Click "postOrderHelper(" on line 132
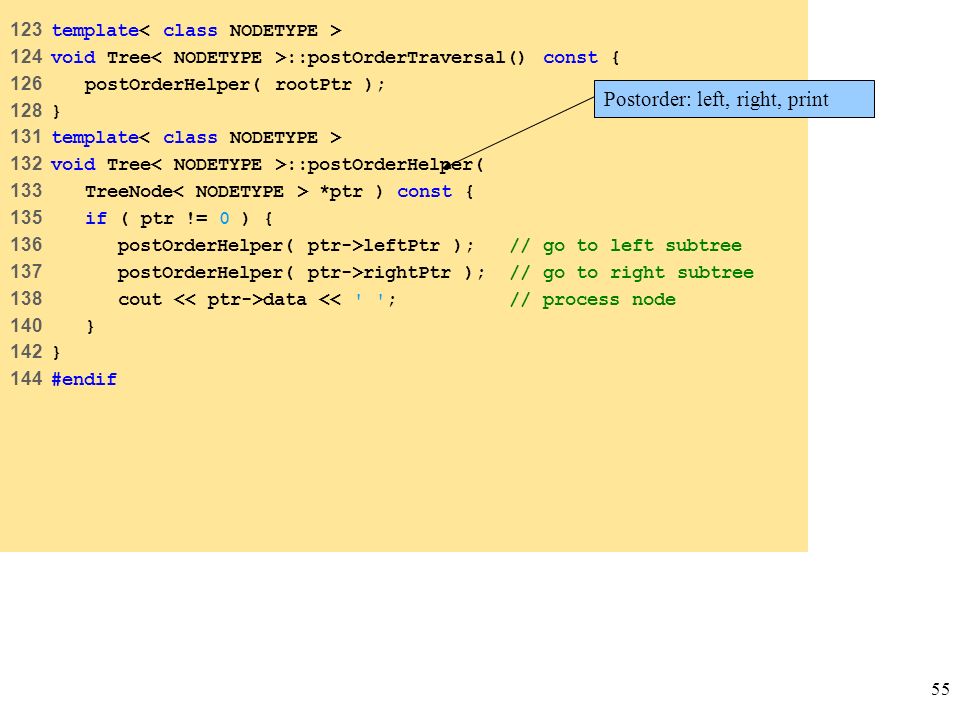The height and width of the screenshot is (720, 960). click(396, 165)
